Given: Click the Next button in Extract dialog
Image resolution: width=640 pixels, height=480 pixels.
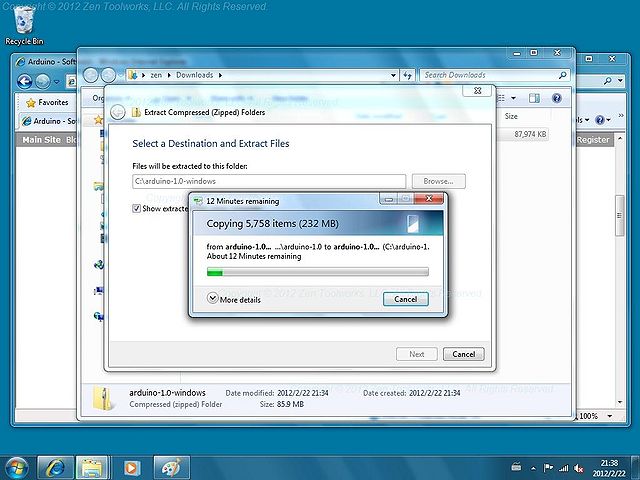Looking at the screenshot, I should click(x=417, y=354).
